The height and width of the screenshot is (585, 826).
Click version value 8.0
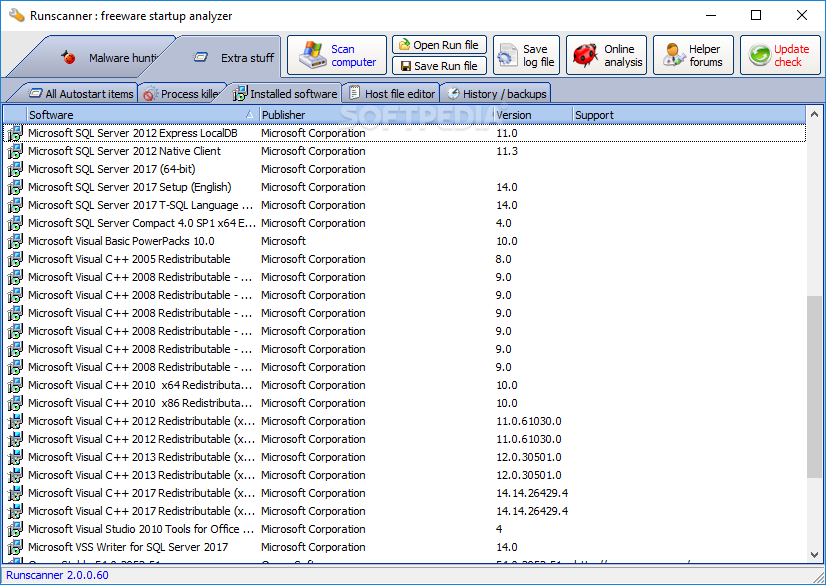click(x=503, y=259)
